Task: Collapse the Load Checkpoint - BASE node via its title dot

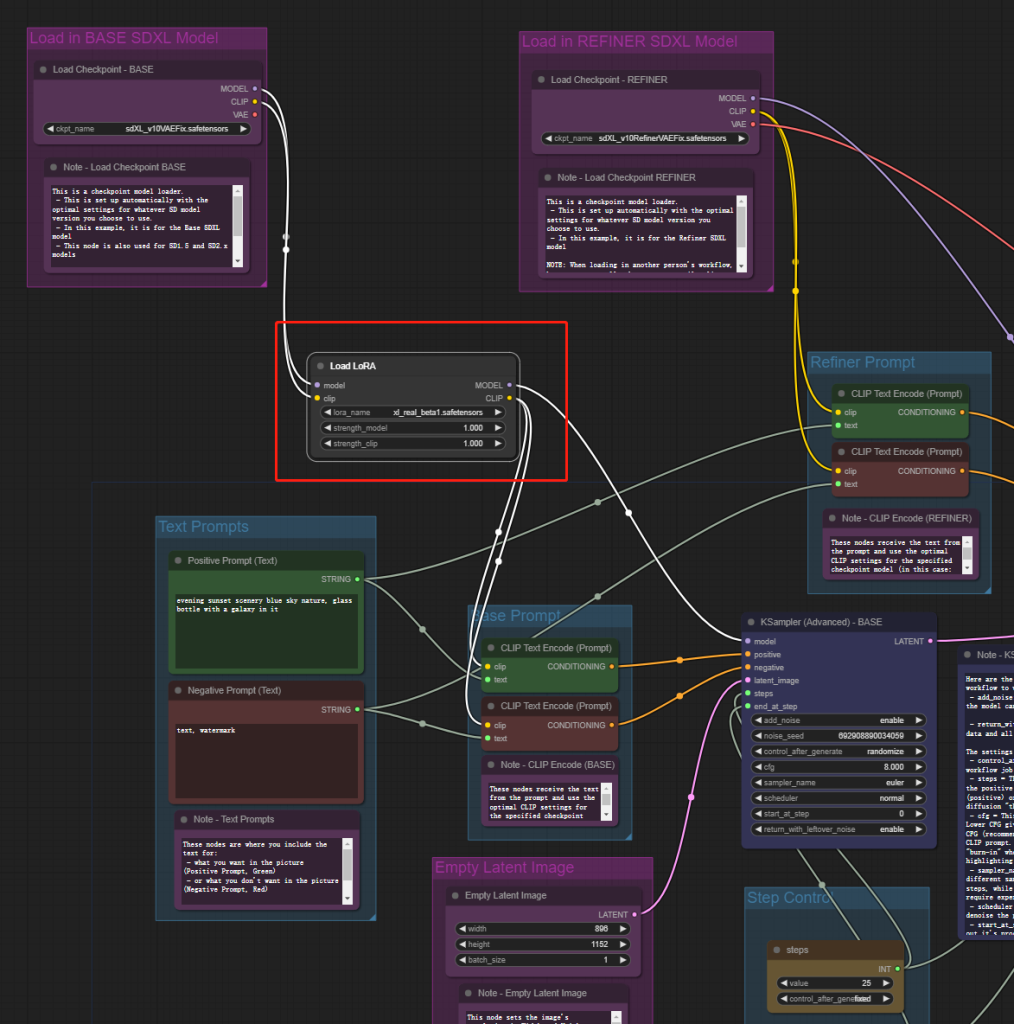Action: tap(43, 69)
